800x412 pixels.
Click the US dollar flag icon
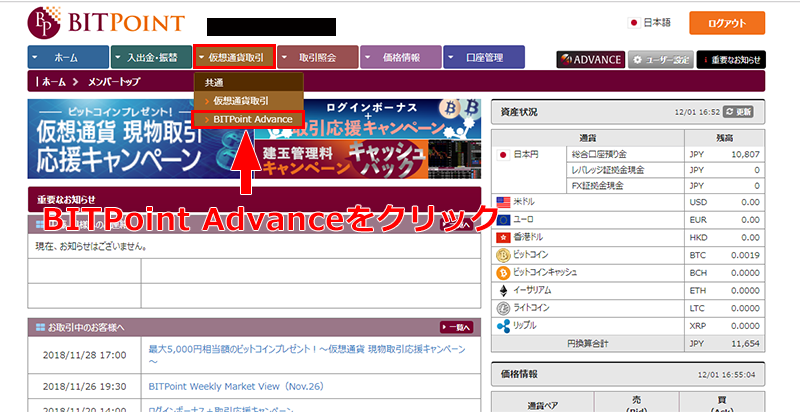pyautogui.click(x=503, y=202)
